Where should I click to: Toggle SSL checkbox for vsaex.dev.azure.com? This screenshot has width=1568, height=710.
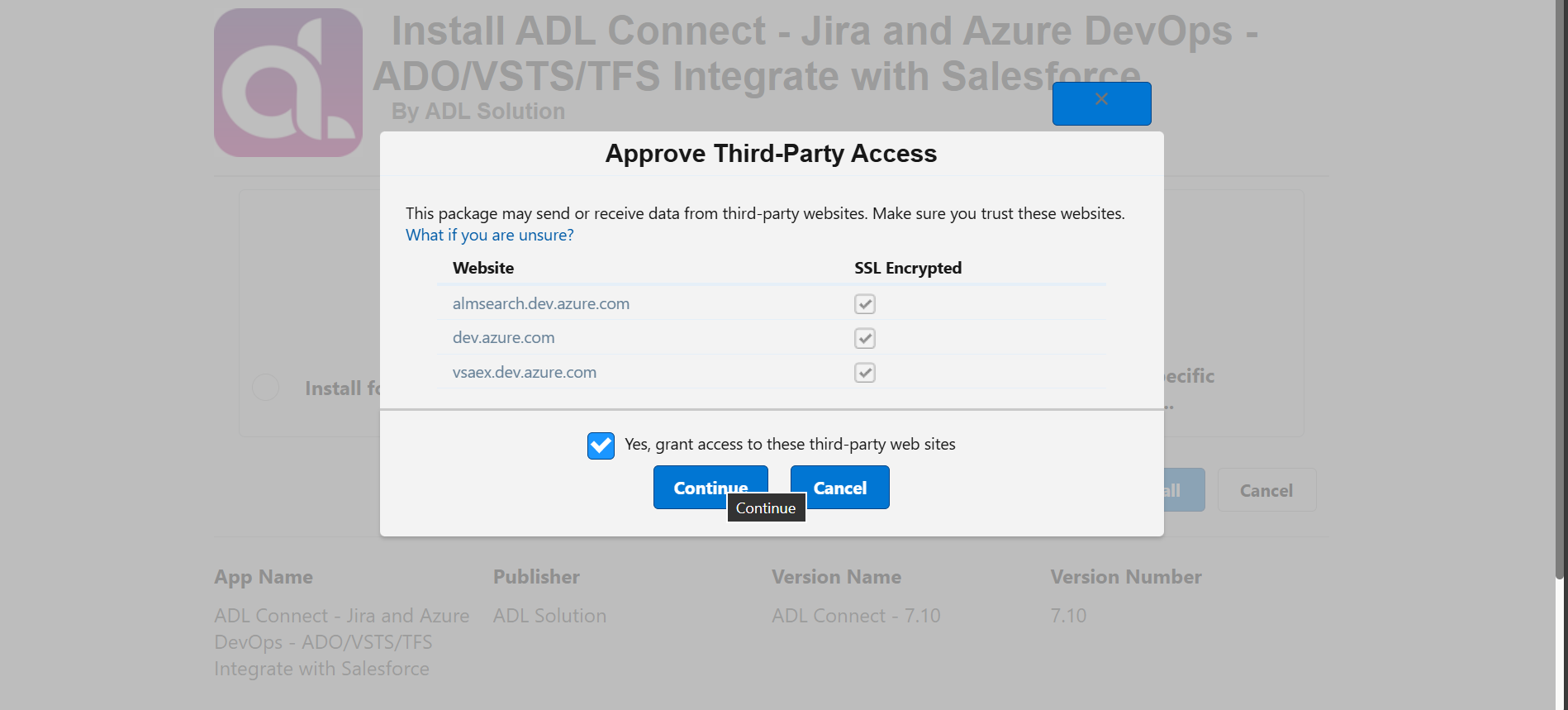(x=865, y=373)
